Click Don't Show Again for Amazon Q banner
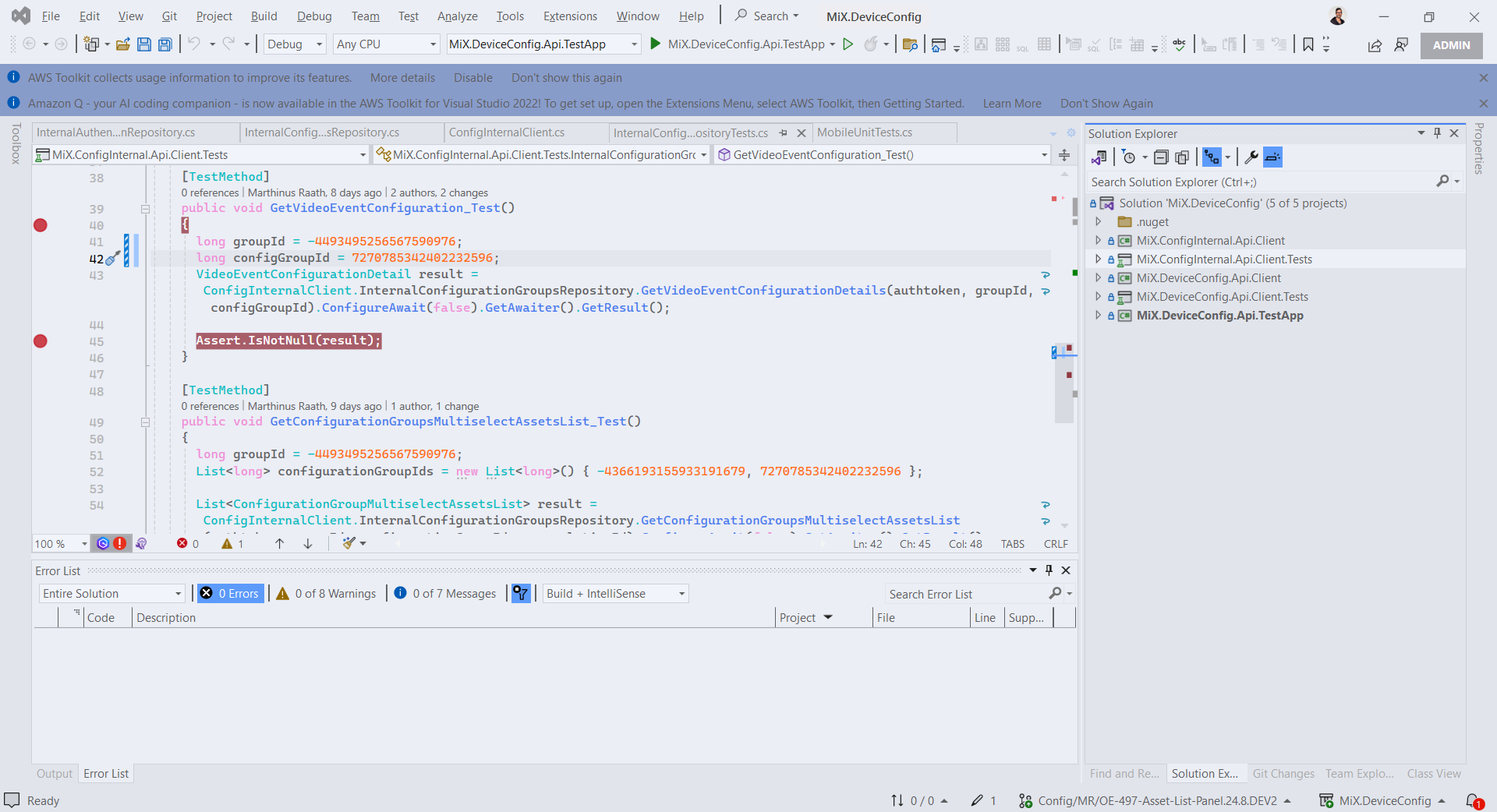 point(1106,104)
